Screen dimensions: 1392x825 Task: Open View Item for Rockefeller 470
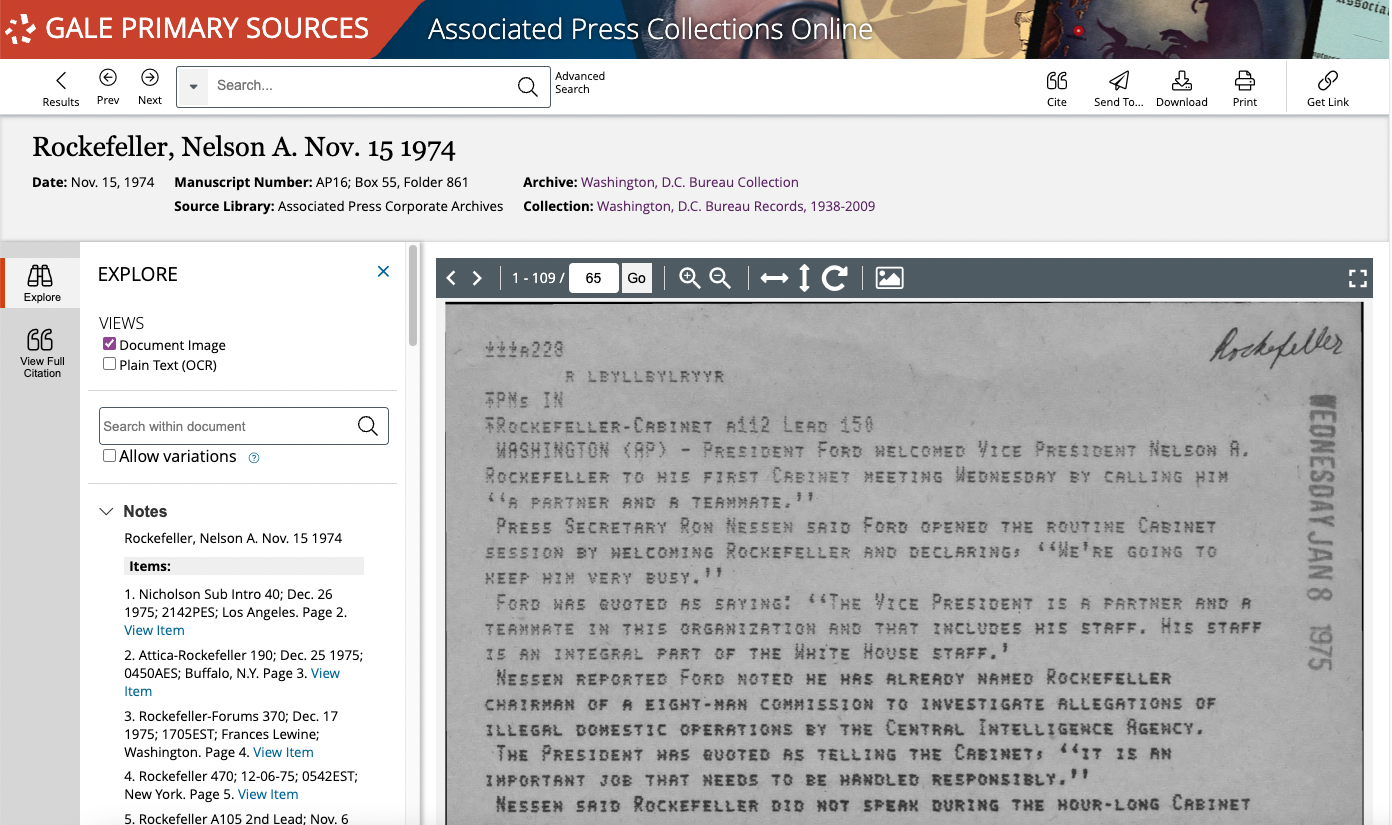(x=268, y=794)
